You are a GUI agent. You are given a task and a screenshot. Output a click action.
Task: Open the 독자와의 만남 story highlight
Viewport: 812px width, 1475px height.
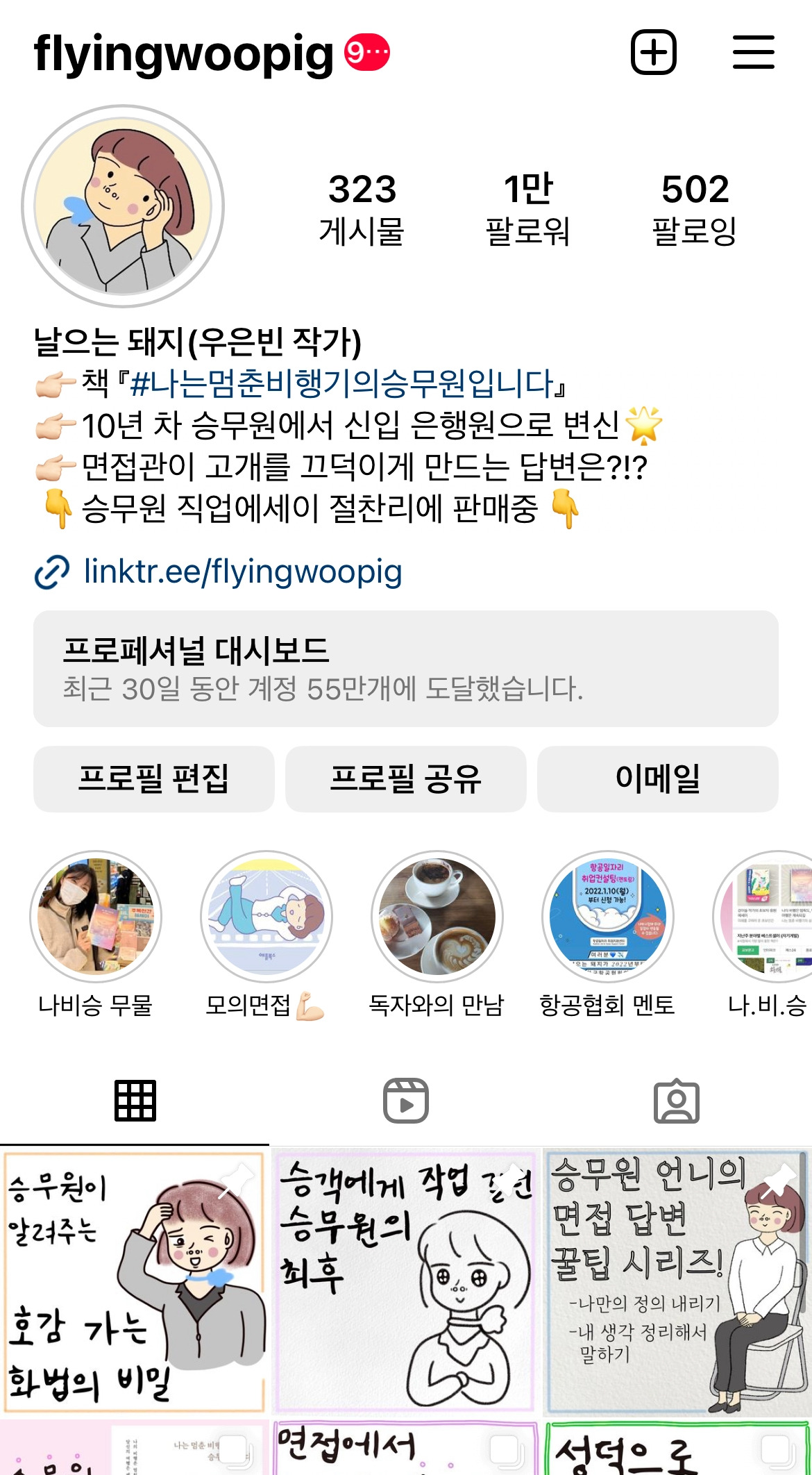coord(437,917)
